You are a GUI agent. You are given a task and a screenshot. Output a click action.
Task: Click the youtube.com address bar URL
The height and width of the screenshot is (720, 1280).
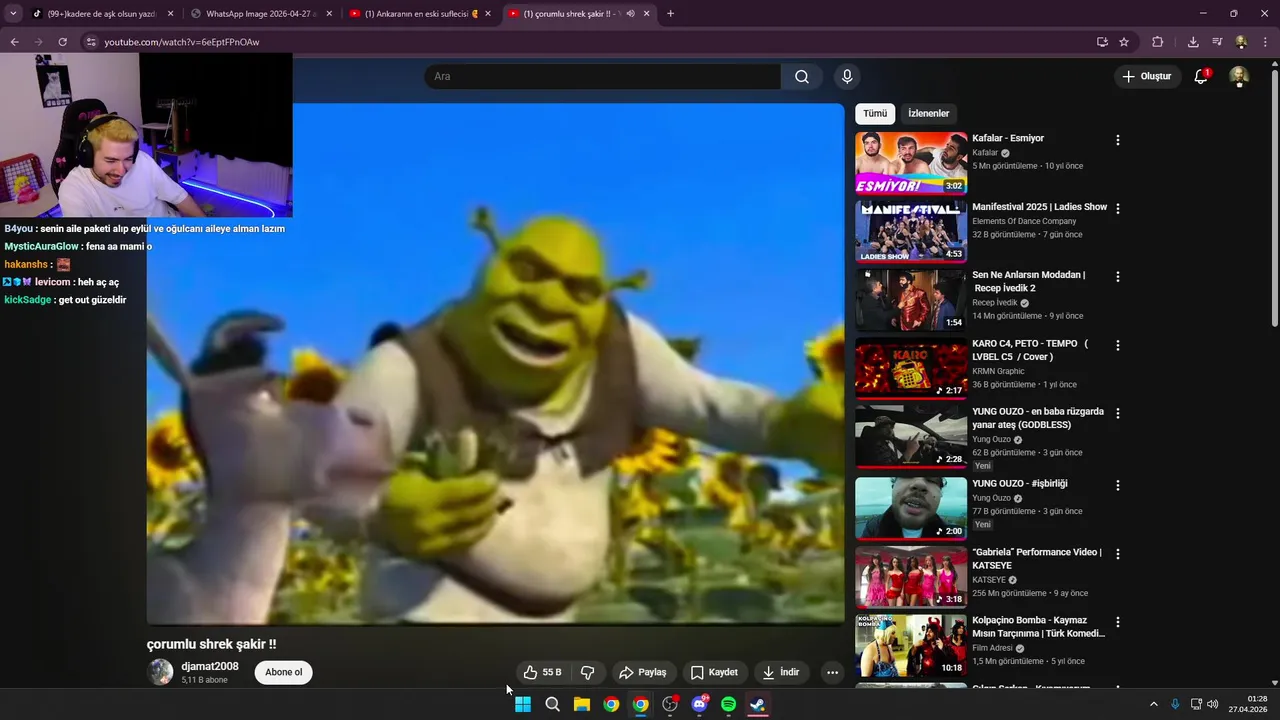pos(182,42)
